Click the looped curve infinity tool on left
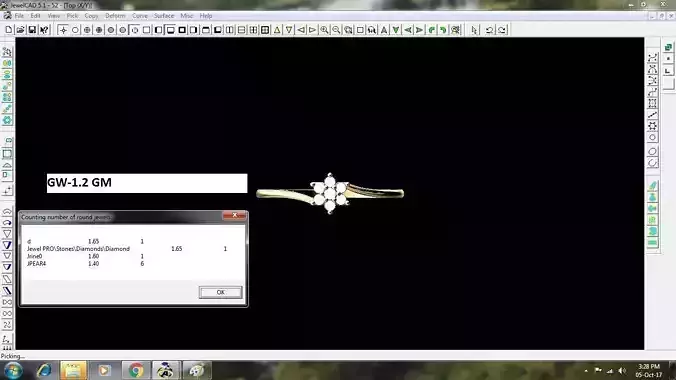 click(x=7, y=313)
